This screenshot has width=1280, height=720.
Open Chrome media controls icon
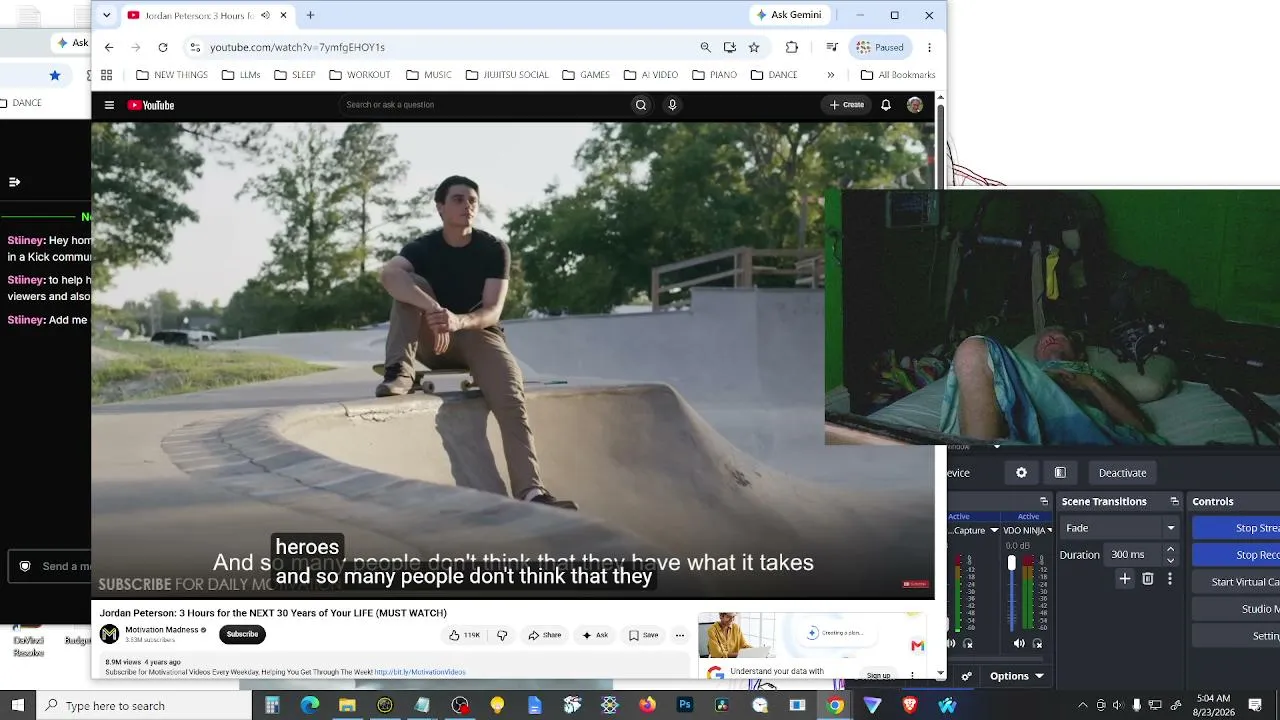(x=832, y=47)
